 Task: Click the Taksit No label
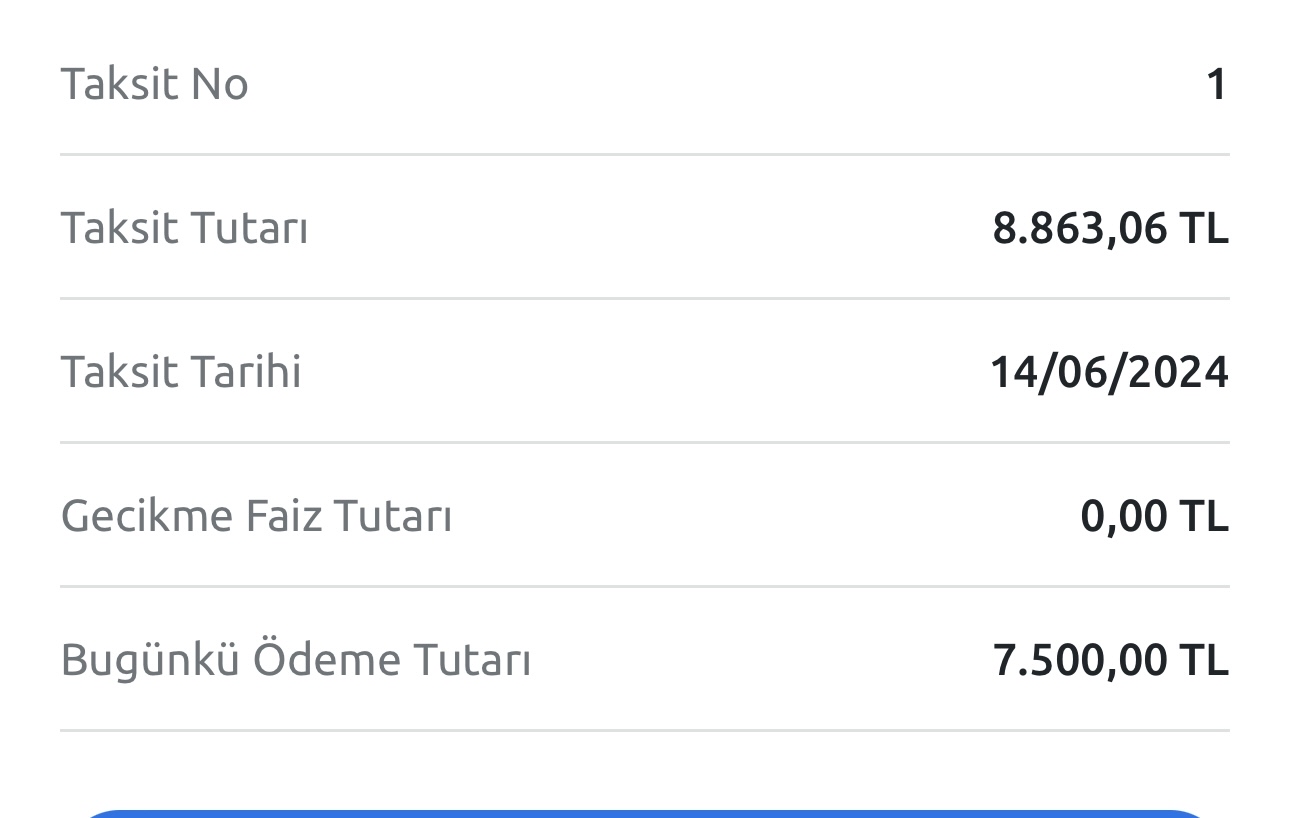click(x=154, y=83)
